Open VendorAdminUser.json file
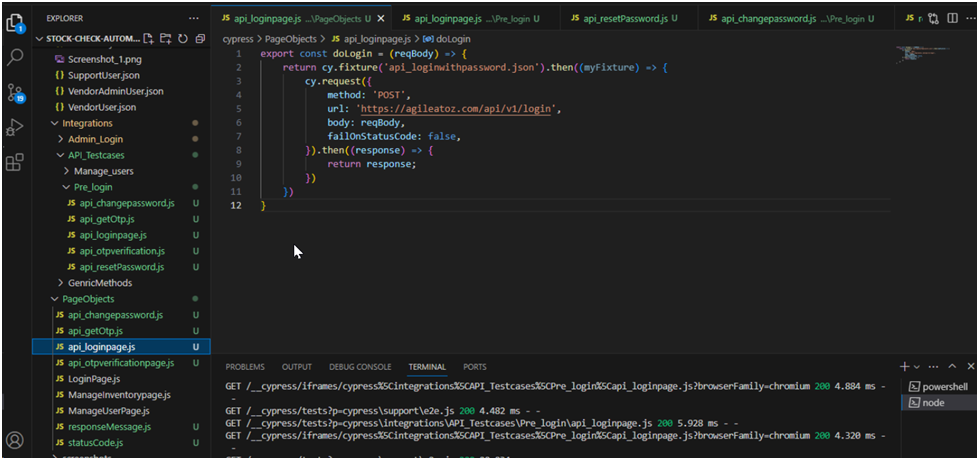 click(x=121, y=91)
